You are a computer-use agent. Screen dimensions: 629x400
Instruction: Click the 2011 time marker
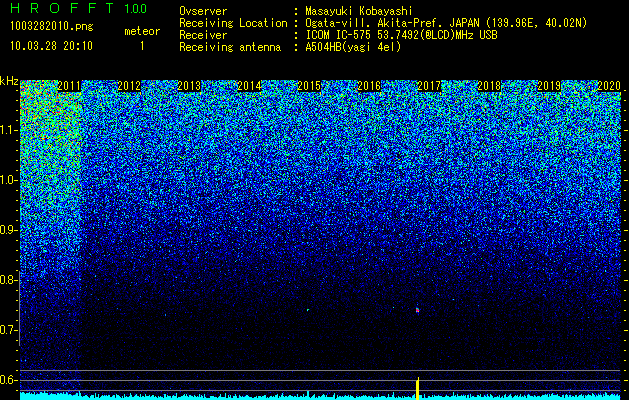[69, 86]
